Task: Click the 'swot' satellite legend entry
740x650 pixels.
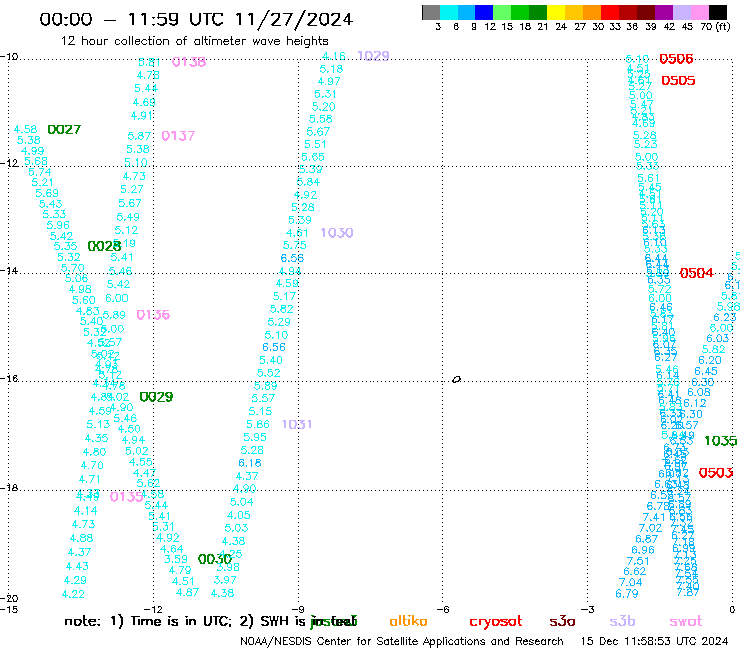Action: coord(686,622)
